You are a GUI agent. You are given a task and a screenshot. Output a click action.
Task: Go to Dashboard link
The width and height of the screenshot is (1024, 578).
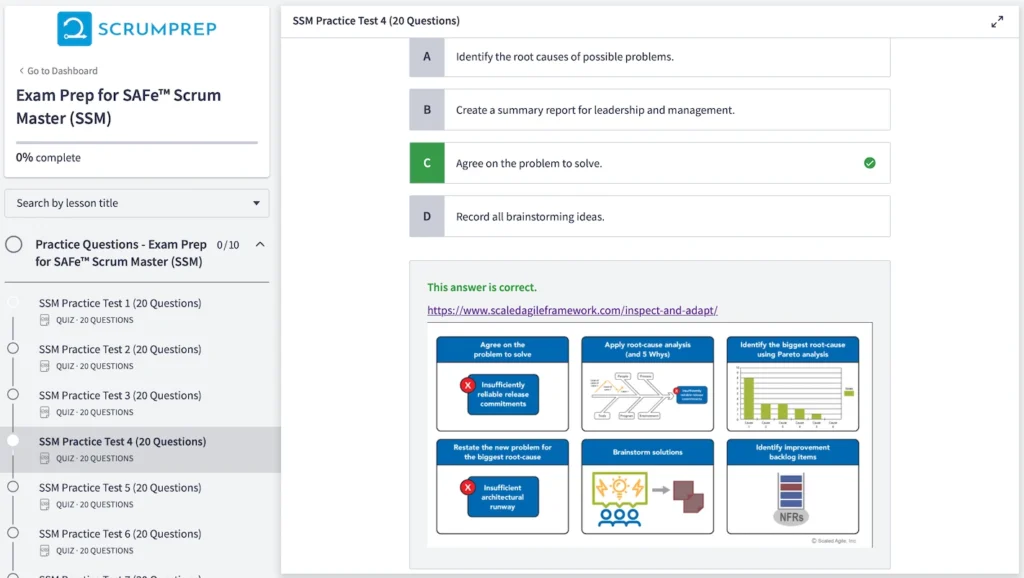tap(62, 71)
